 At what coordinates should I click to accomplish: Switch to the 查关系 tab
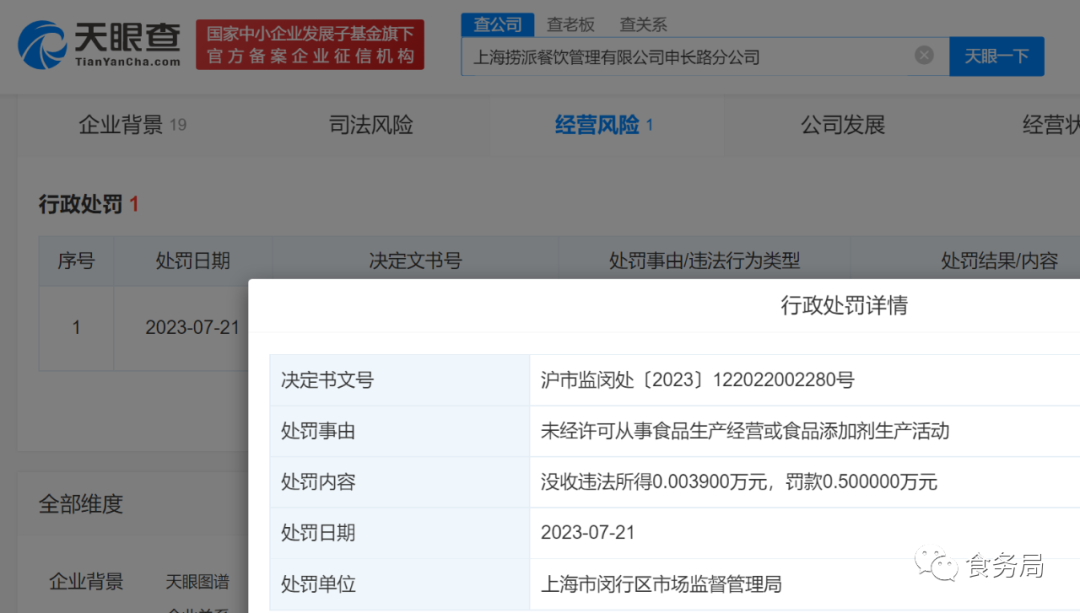coord(643,25)
